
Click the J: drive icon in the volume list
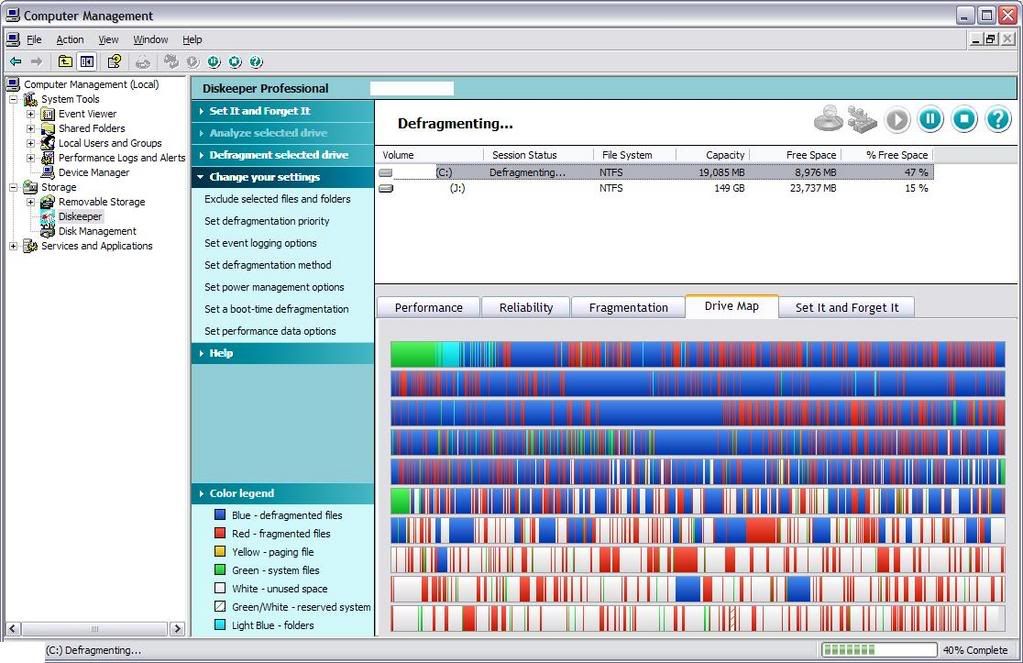coord(386,188)
